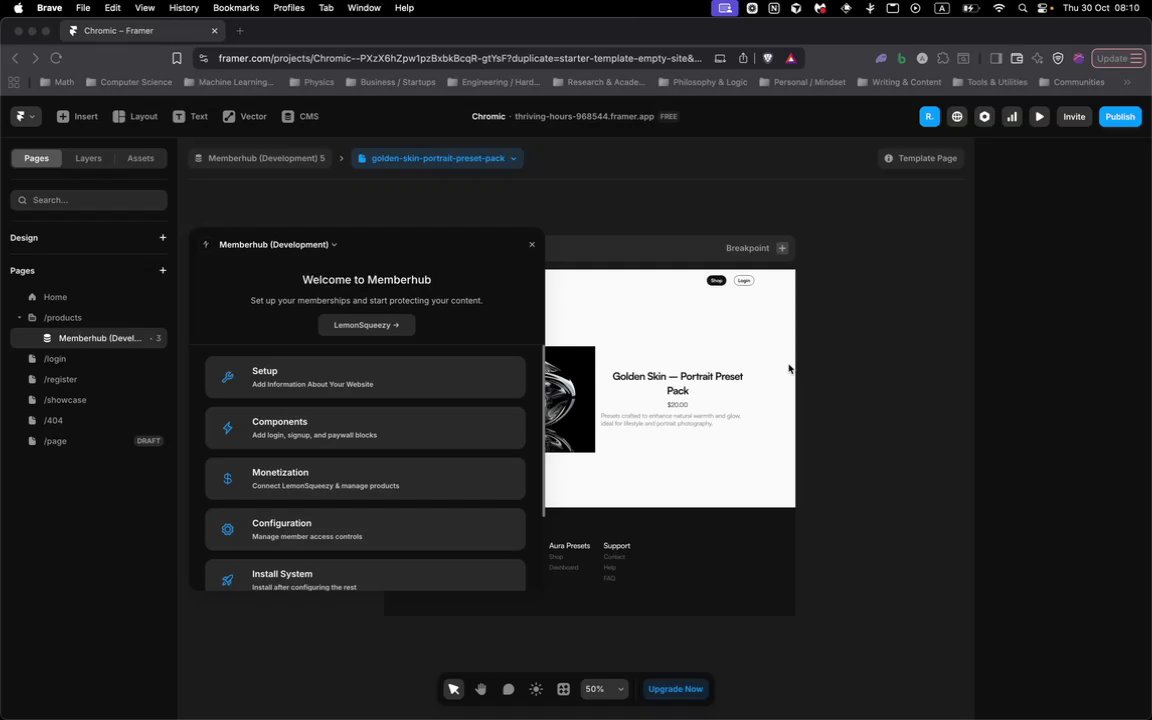Click the blue R user avatar
The image size is (1152, 720).
click(929, 116)
